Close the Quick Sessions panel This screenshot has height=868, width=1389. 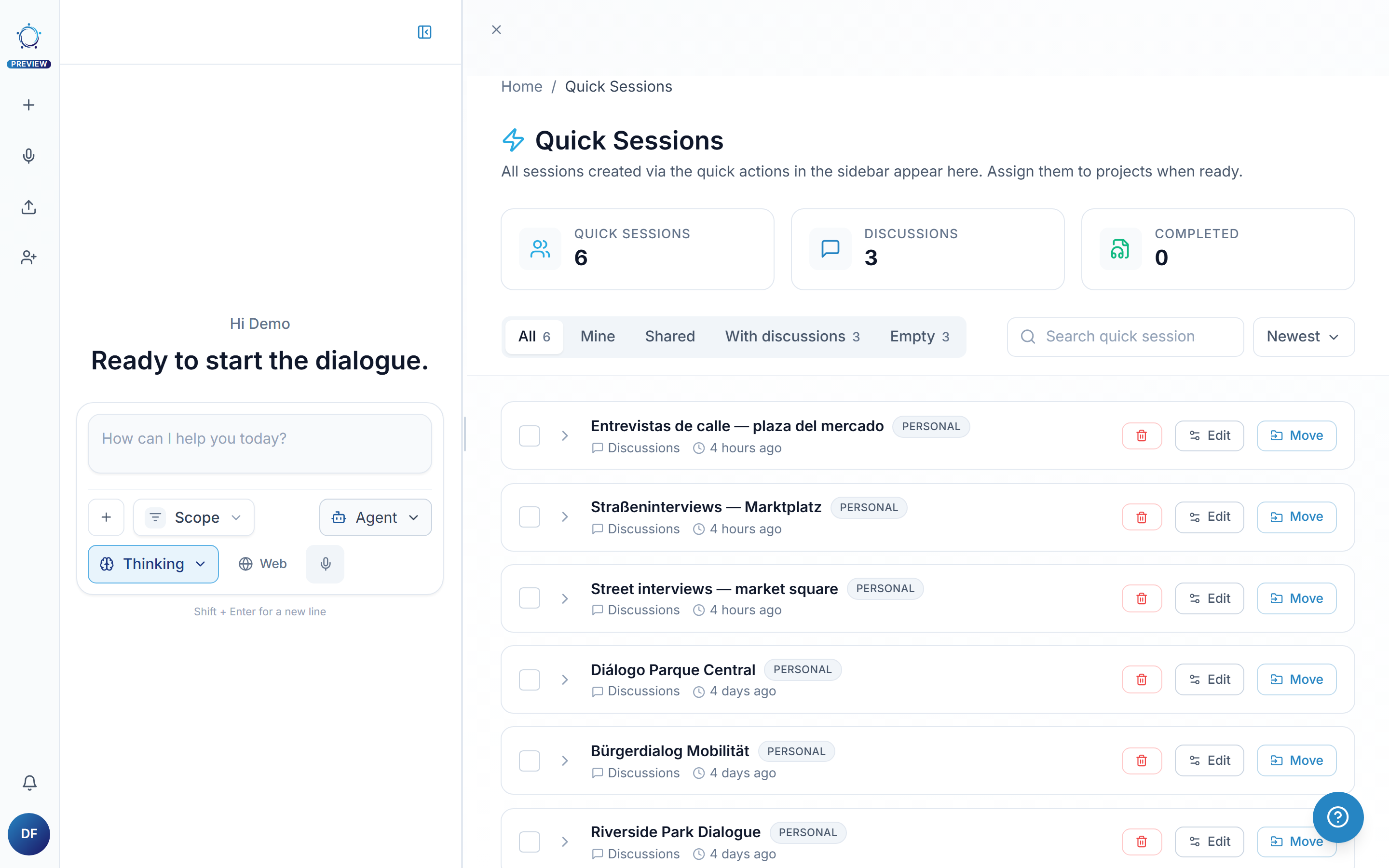496,30
